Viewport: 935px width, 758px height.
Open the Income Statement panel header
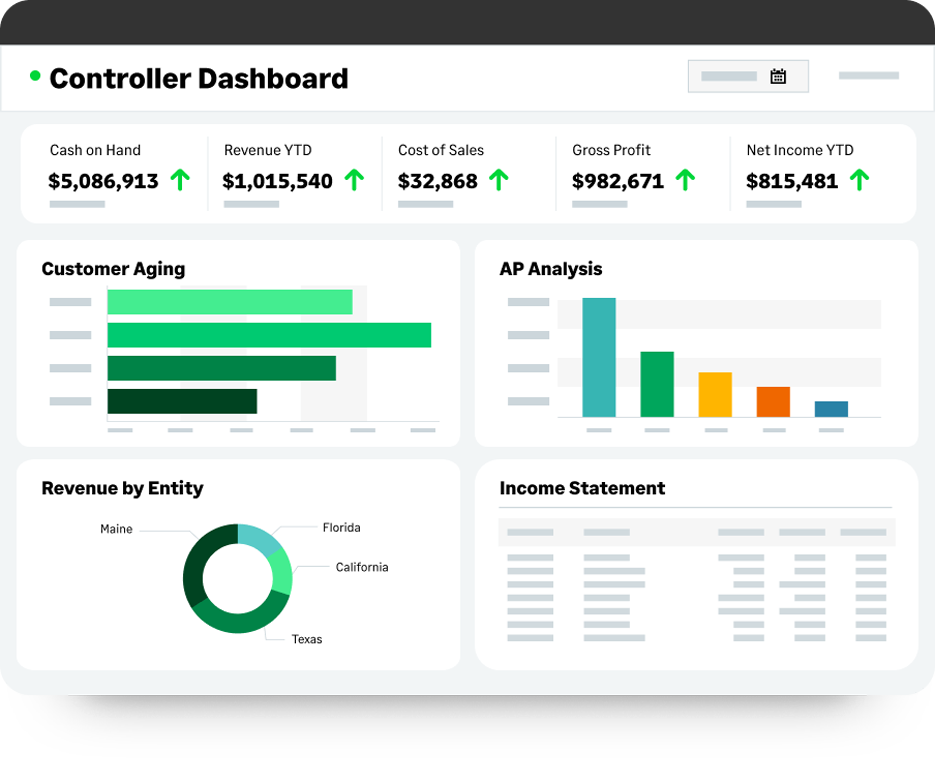pos(581,488)
